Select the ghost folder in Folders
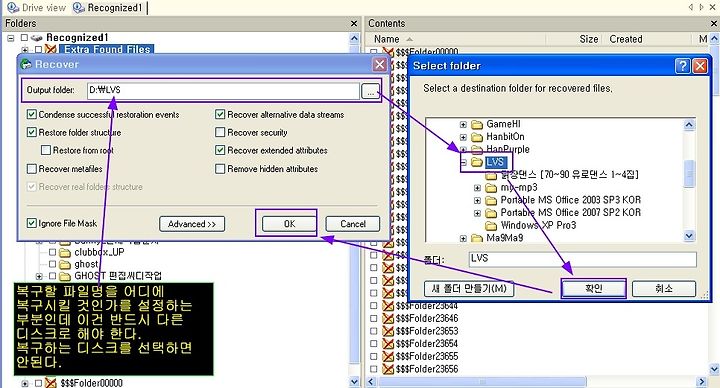Screen dimensions: 720x388 pyautogui.click(x=86, y=264)
